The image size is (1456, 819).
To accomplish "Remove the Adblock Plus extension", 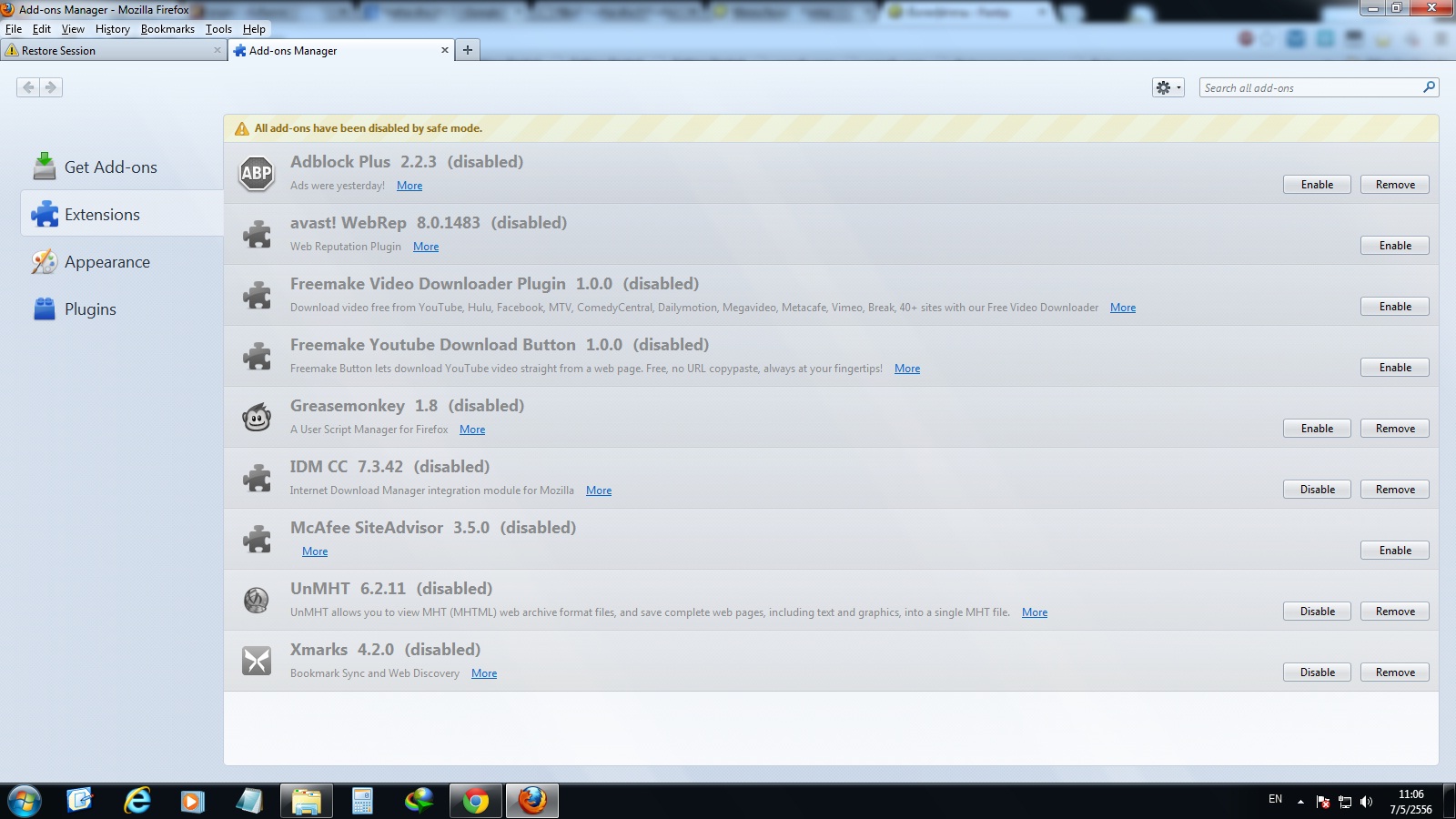I will [1395, 185].
